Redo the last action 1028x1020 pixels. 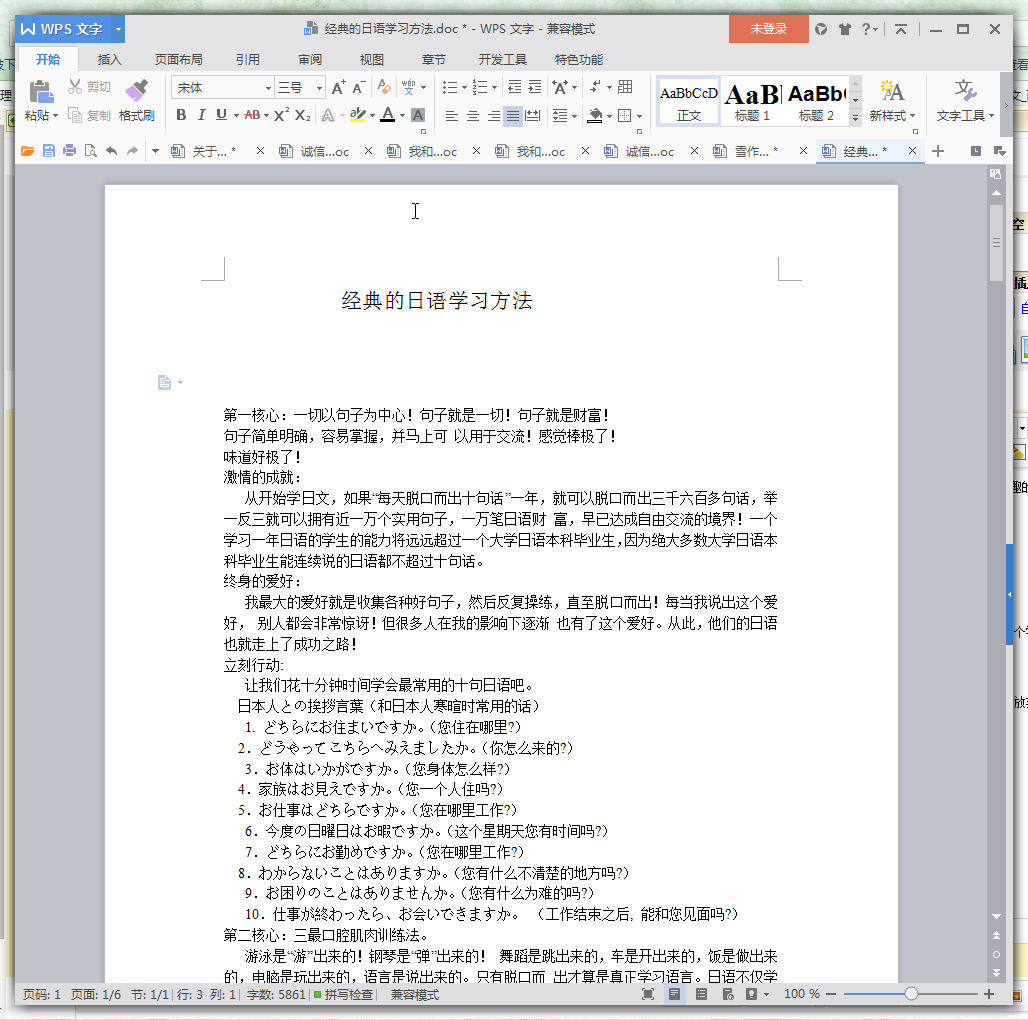(x=132, y=151)
